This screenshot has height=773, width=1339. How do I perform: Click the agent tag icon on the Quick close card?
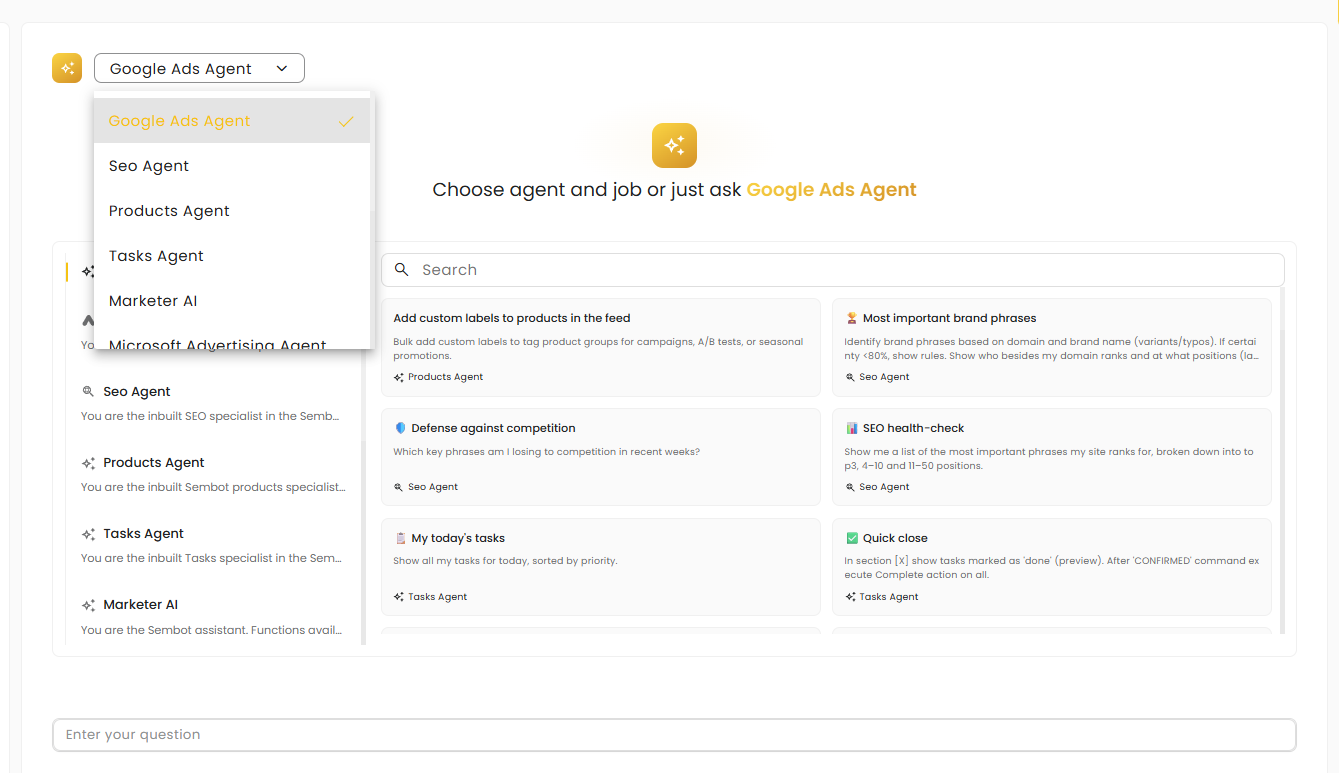coord(850,597)
